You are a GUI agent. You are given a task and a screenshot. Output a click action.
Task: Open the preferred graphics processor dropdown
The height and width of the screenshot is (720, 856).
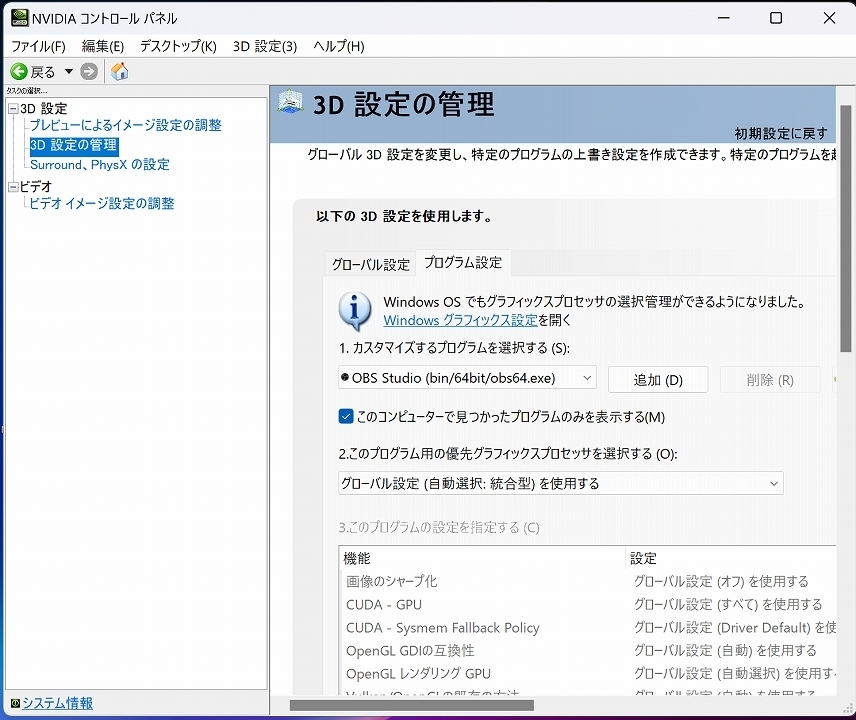[561, 483]
